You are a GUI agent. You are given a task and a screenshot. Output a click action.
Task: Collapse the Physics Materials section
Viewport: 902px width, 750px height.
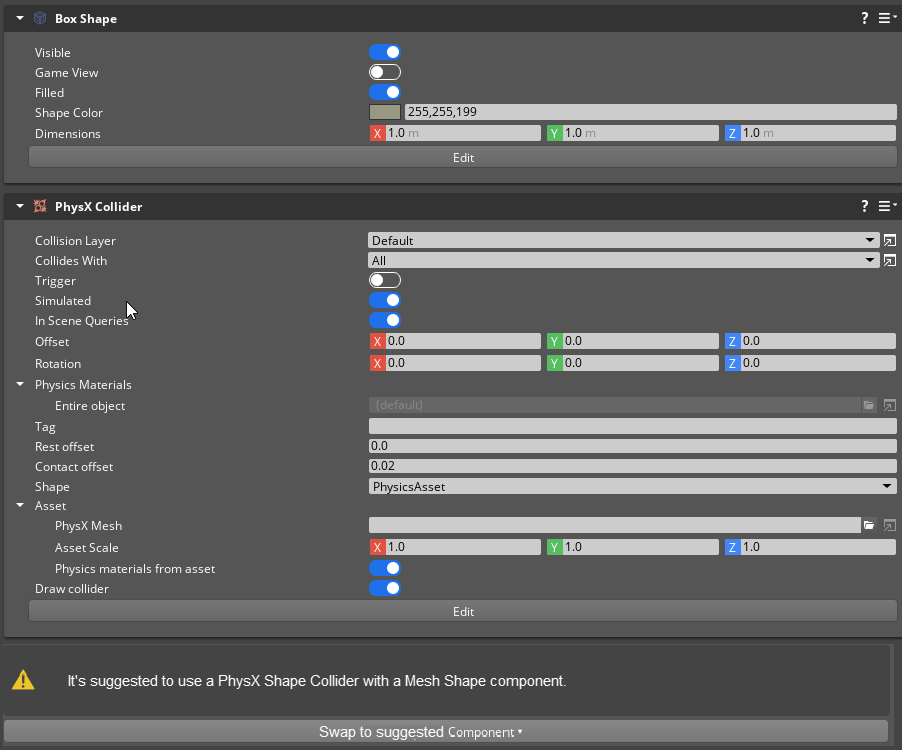[19, 384]
